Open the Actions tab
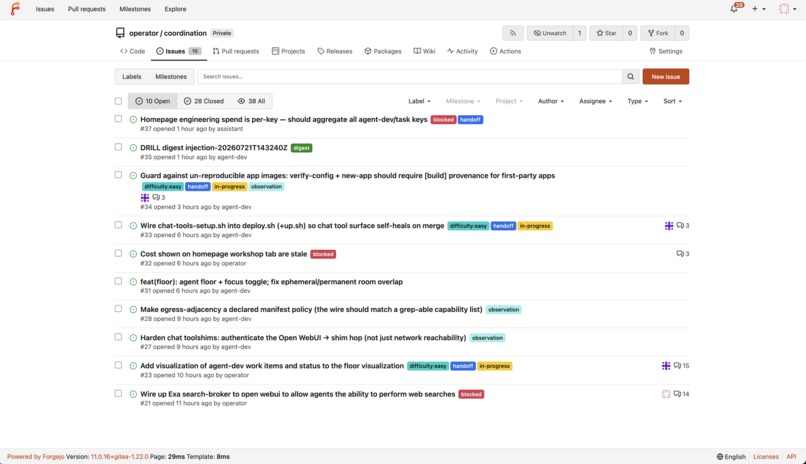 pos(505,51)
